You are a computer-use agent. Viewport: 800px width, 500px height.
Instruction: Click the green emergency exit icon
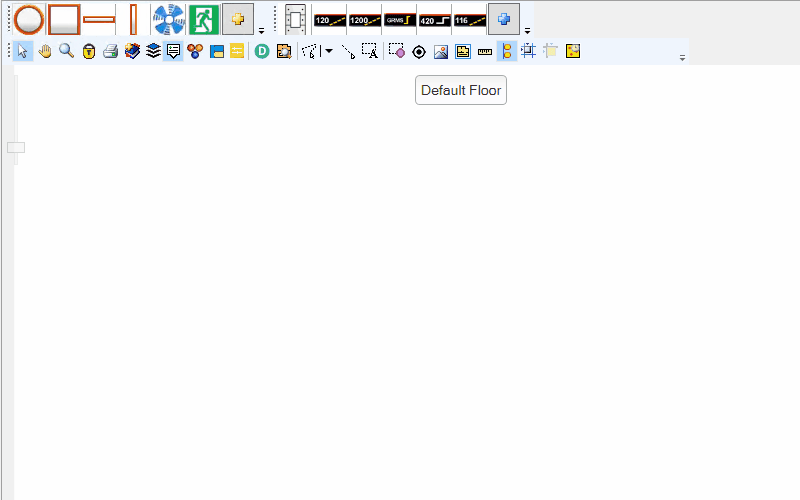tap(204, 19)
